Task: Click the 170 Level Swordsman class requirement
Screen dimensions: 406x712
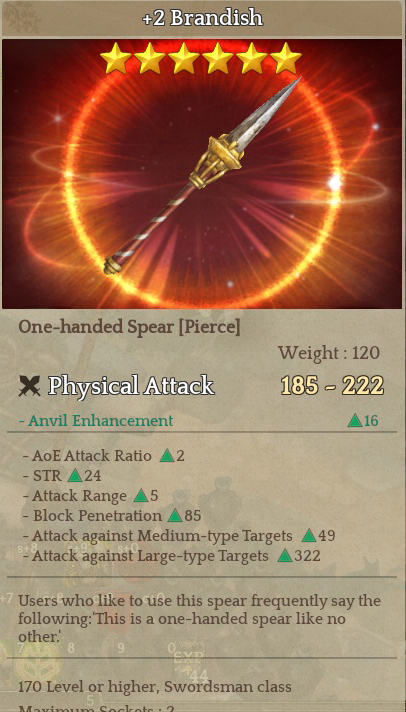Action: pos(155,686)
